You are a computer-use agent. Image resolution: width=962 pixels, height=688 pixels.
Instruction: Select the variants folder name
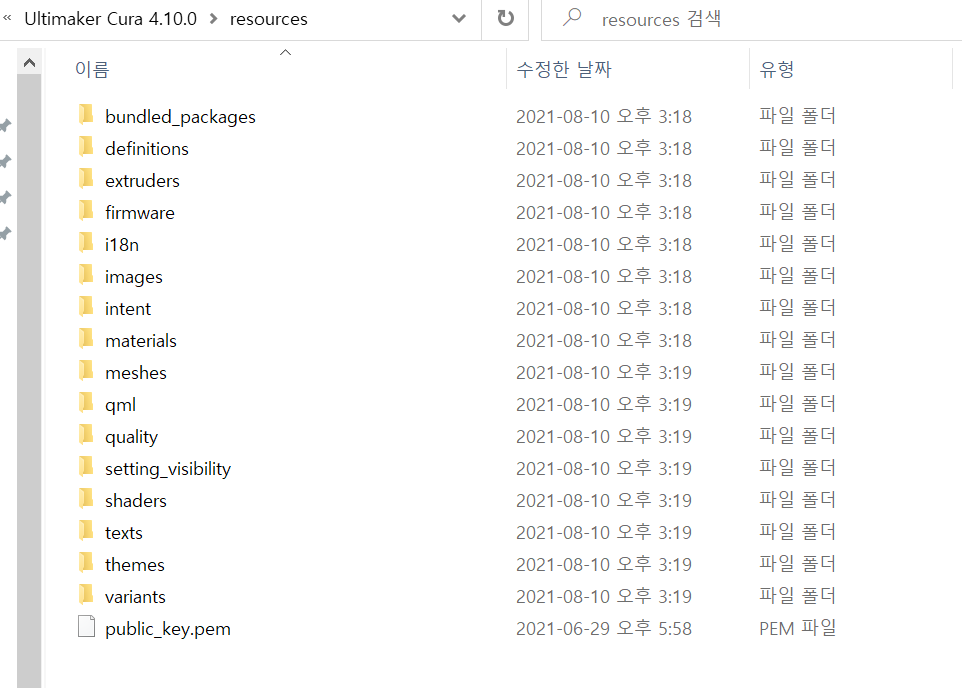(x=135, y=597)
